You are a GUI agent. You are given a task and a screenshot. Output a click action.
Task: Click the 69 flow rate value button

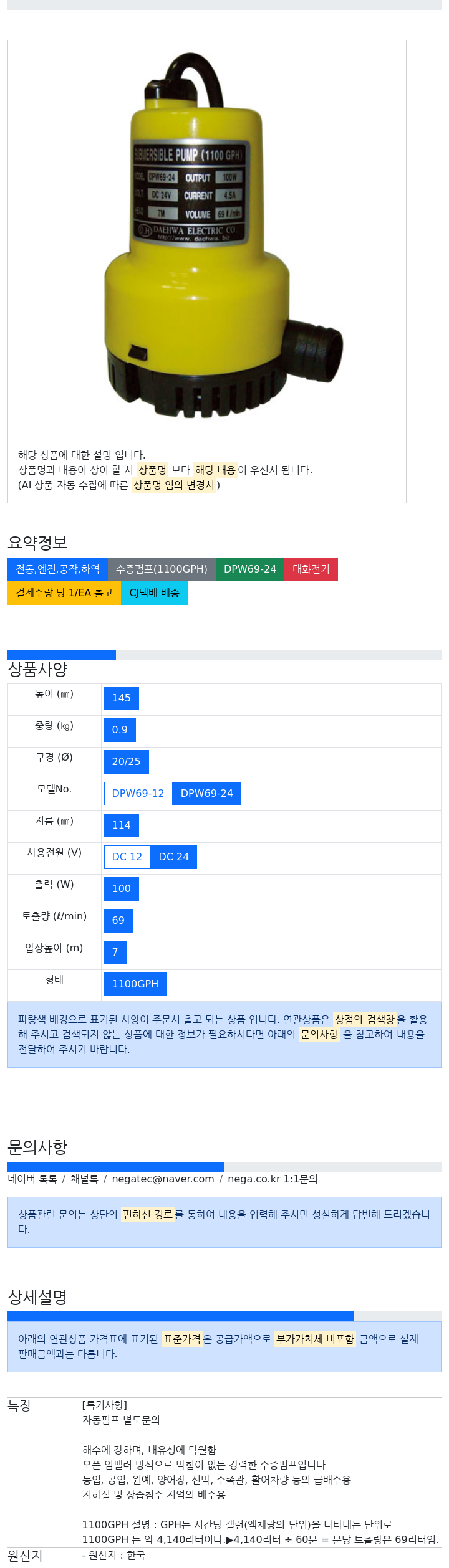tap(118, 921)
